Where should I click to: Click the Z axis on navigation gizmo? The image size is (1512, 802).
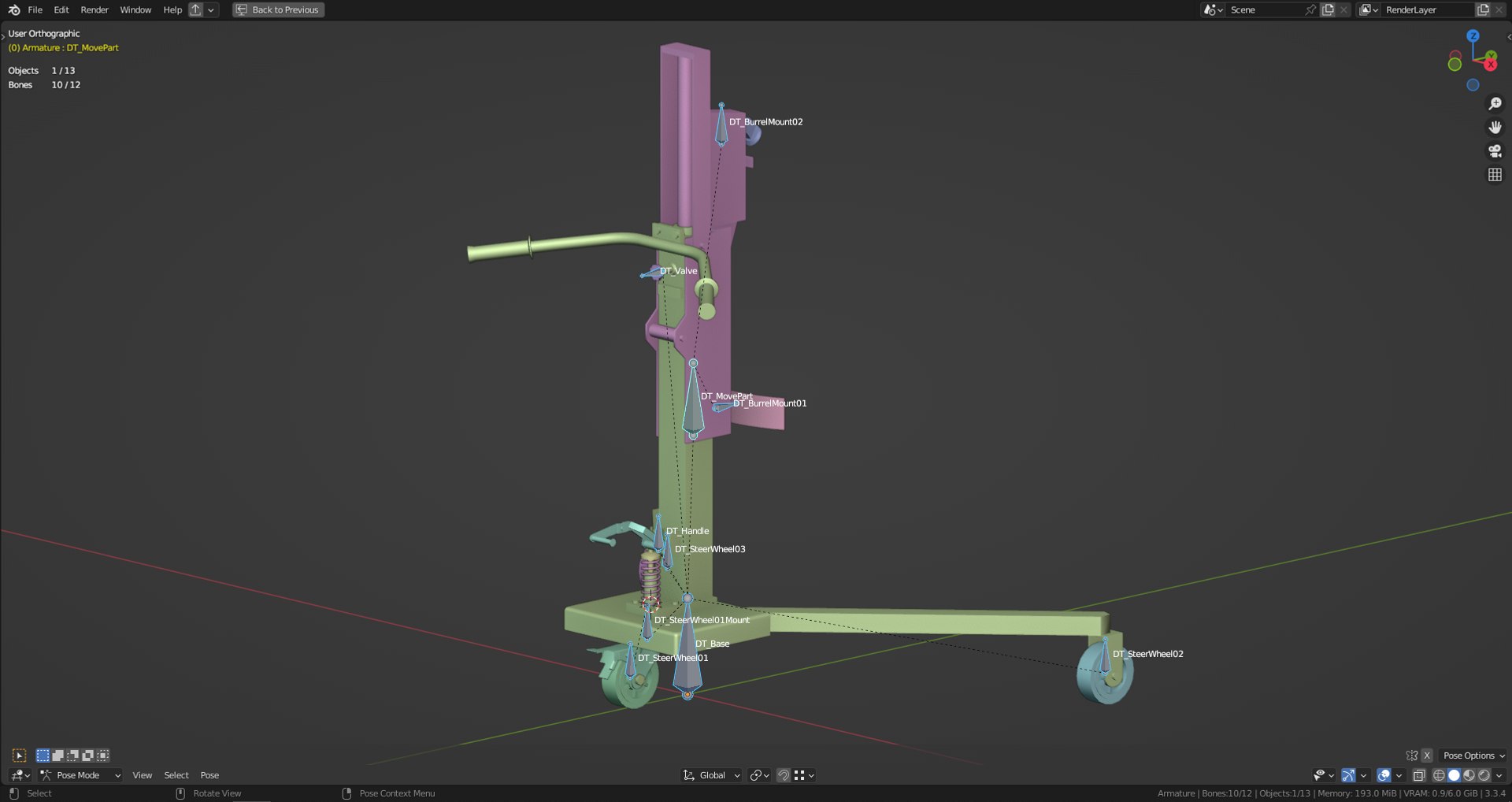tap(1473, 35)
